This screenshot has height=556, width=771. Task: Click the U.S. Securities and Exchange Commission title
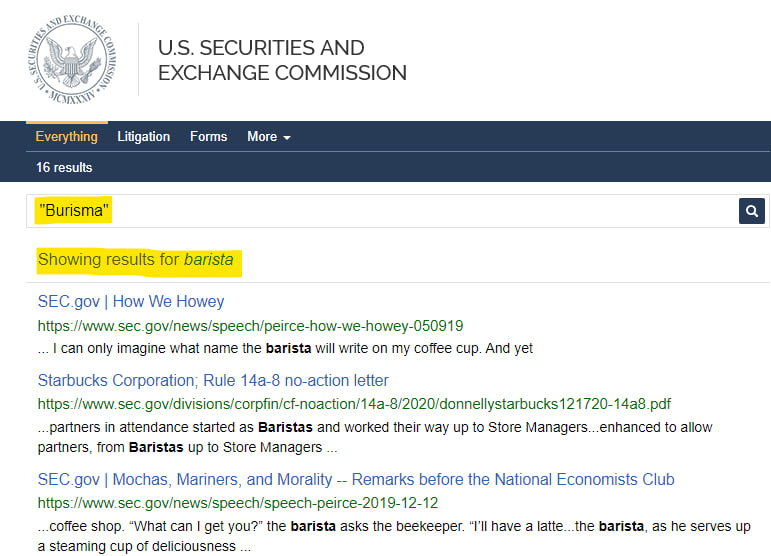click(x=282, y=61)
